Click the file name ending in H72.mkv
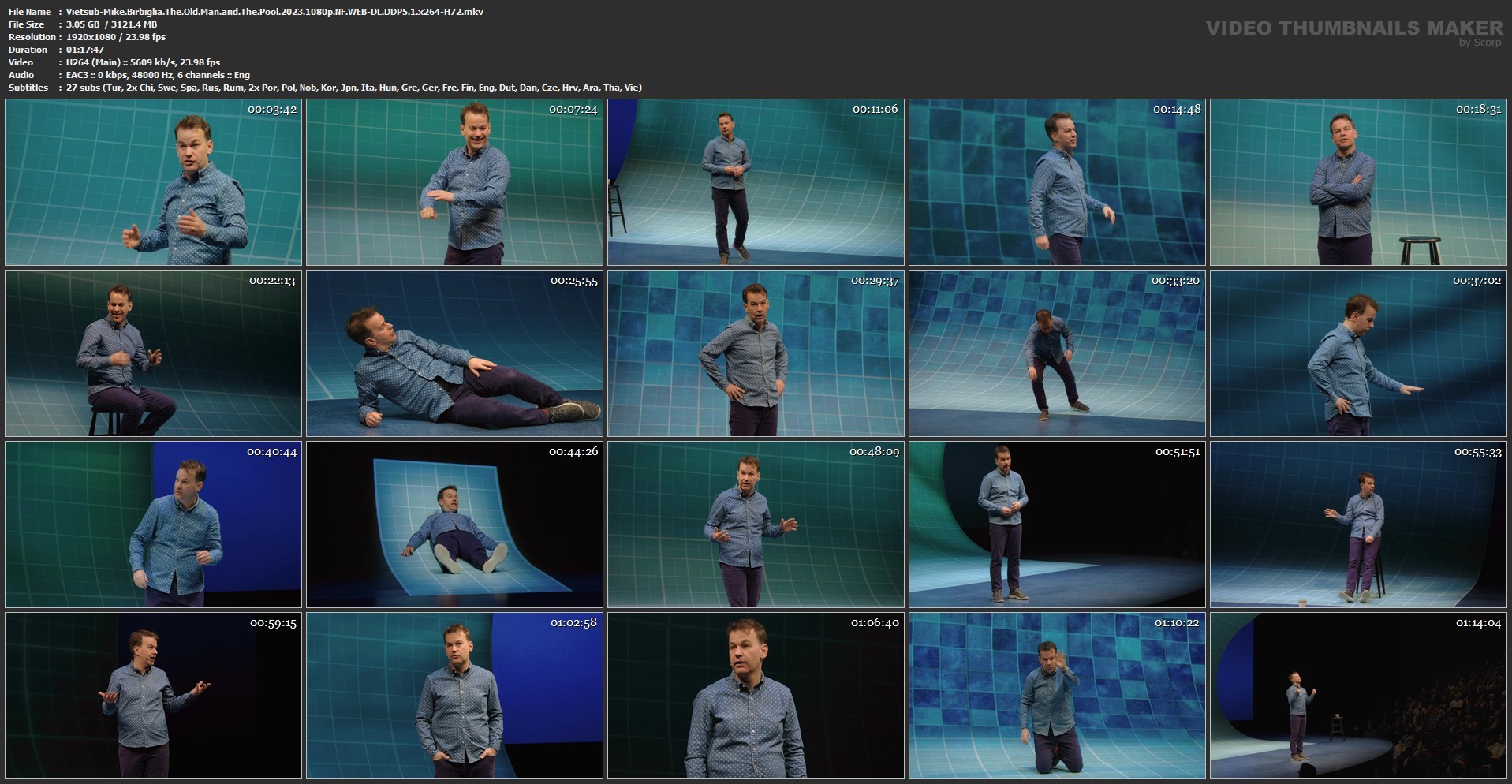This screenshot has height=784, width=1512. click(x=275, y=12)
